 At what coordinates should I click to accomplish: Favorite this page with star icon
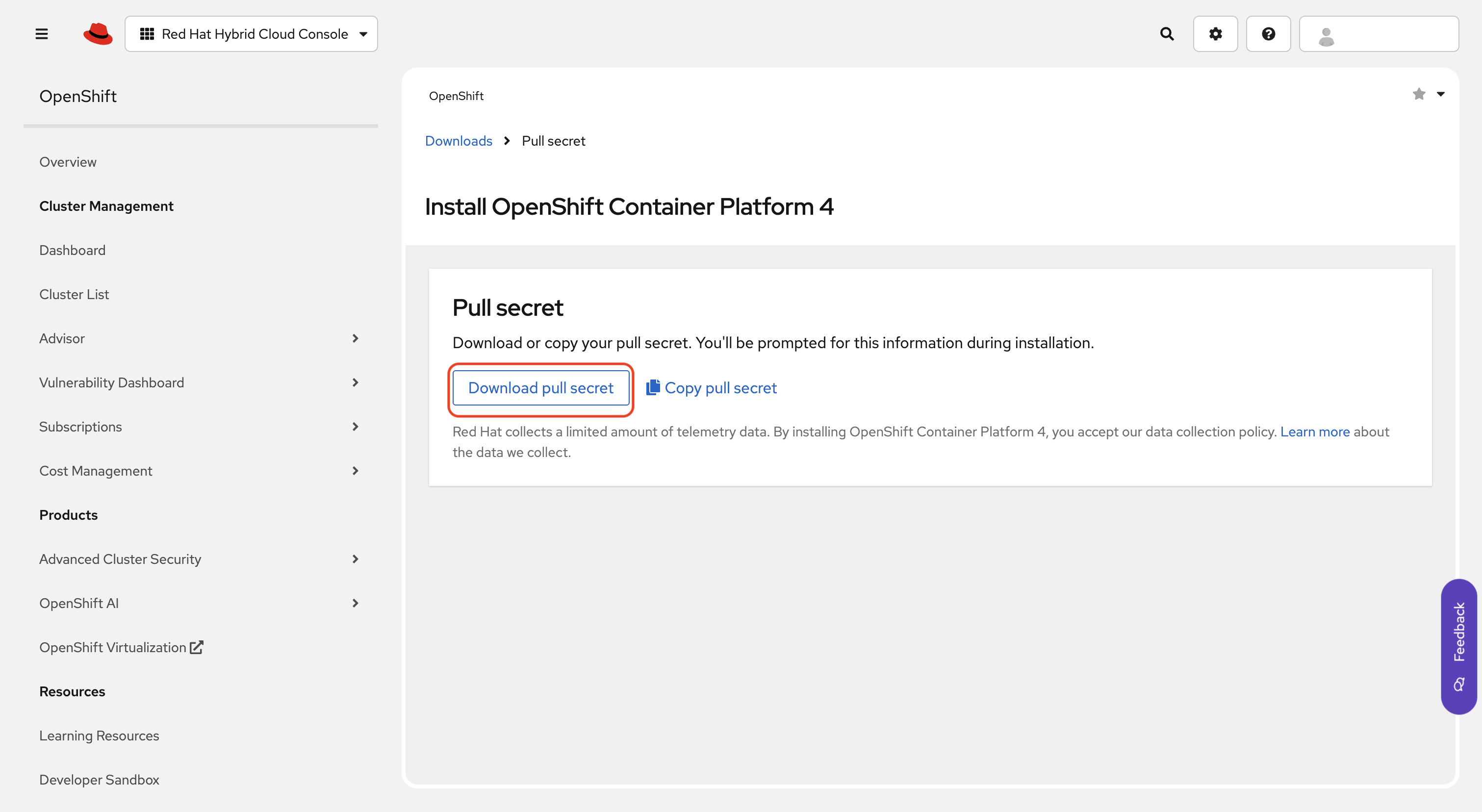[1419, 94]
